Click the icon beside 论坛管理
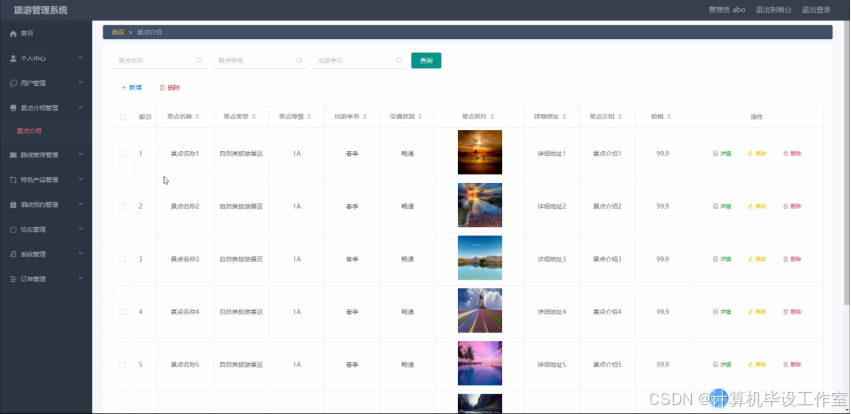Viewport: 851px width, 414px height. point(14,230)
